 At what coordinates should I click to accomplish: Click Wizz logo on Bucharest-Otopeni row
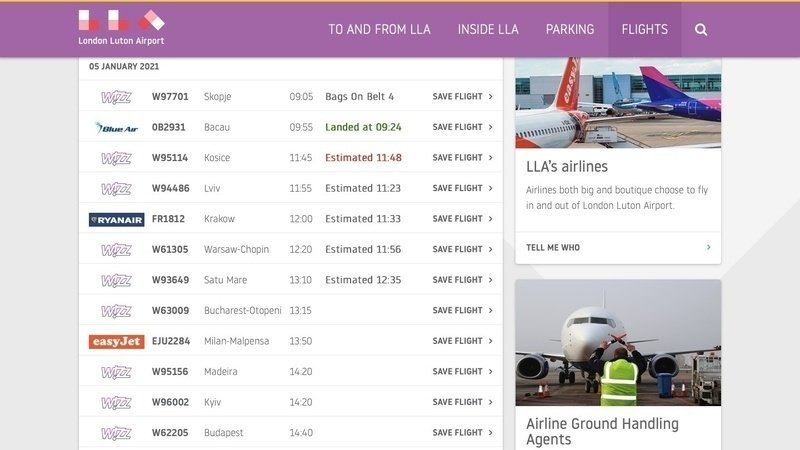[116, 311]
